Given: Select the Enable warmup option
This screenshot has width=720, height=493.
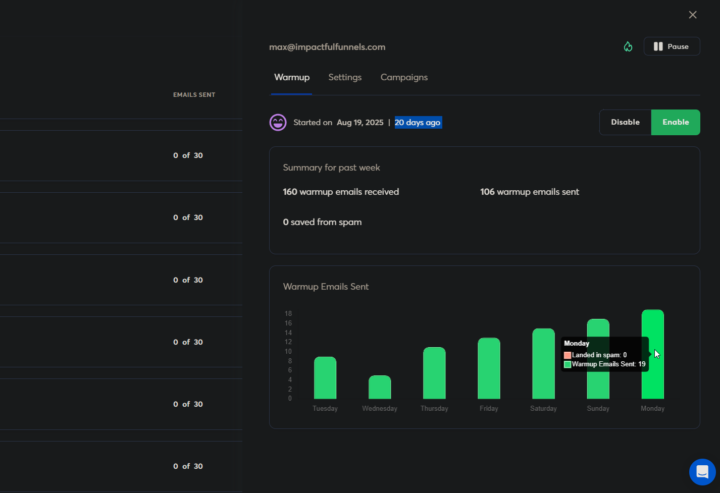Looking at the screenshot, I should 675,122.
